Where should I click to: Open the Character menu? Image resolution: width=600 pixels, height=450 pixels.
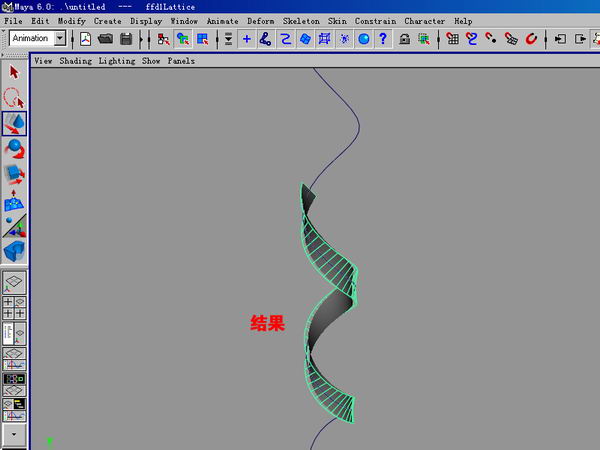[425, 21]
